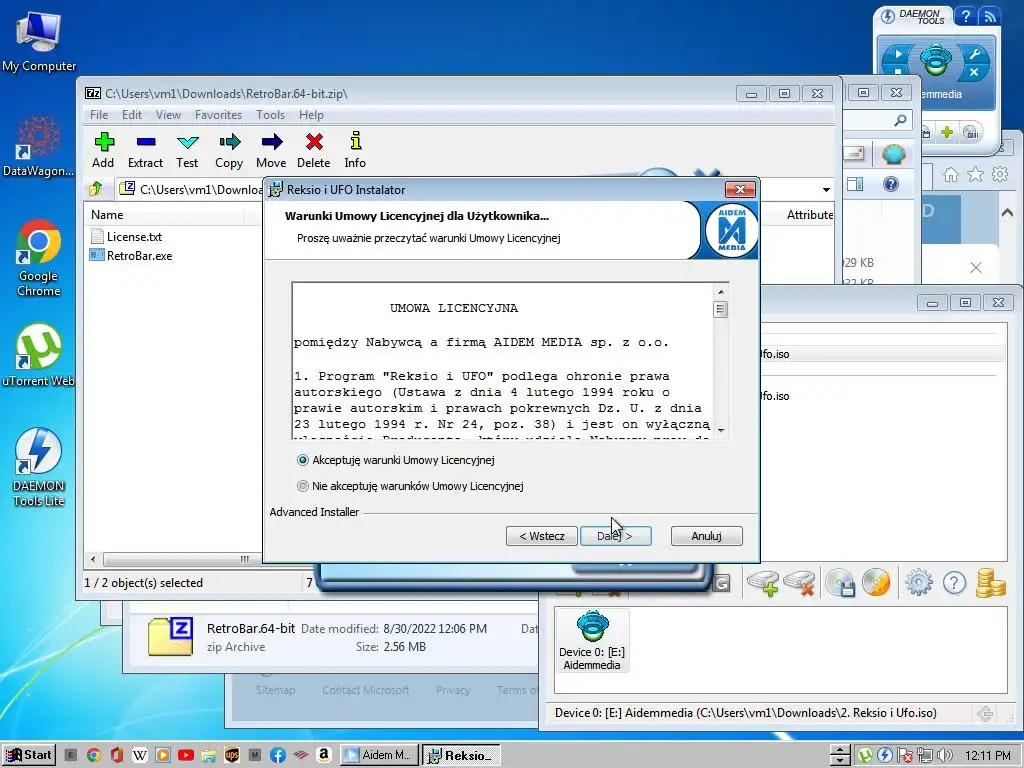Open the 7-Zip address path dropdown arrow

click(826, 189)
